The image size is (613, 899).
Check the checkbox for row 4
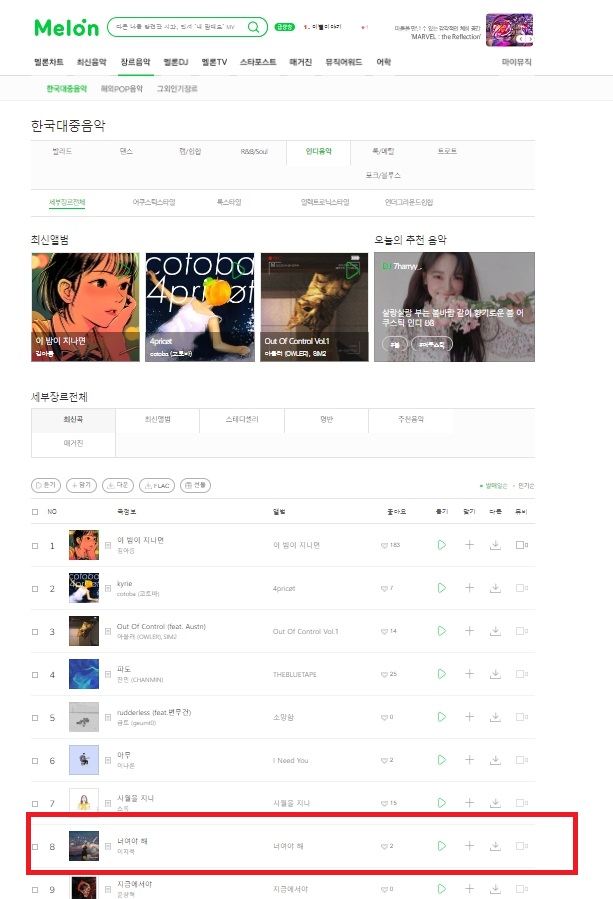[x=35, y=675]
